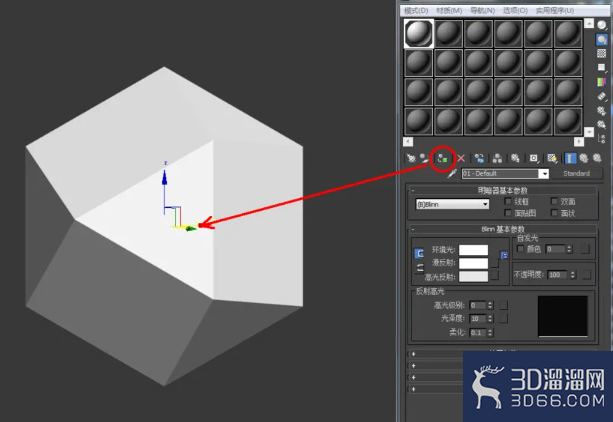Click Assign Material to Selection icon
Image resolution: width=613 pixels, height=422 pixels.
click(443, 158)
